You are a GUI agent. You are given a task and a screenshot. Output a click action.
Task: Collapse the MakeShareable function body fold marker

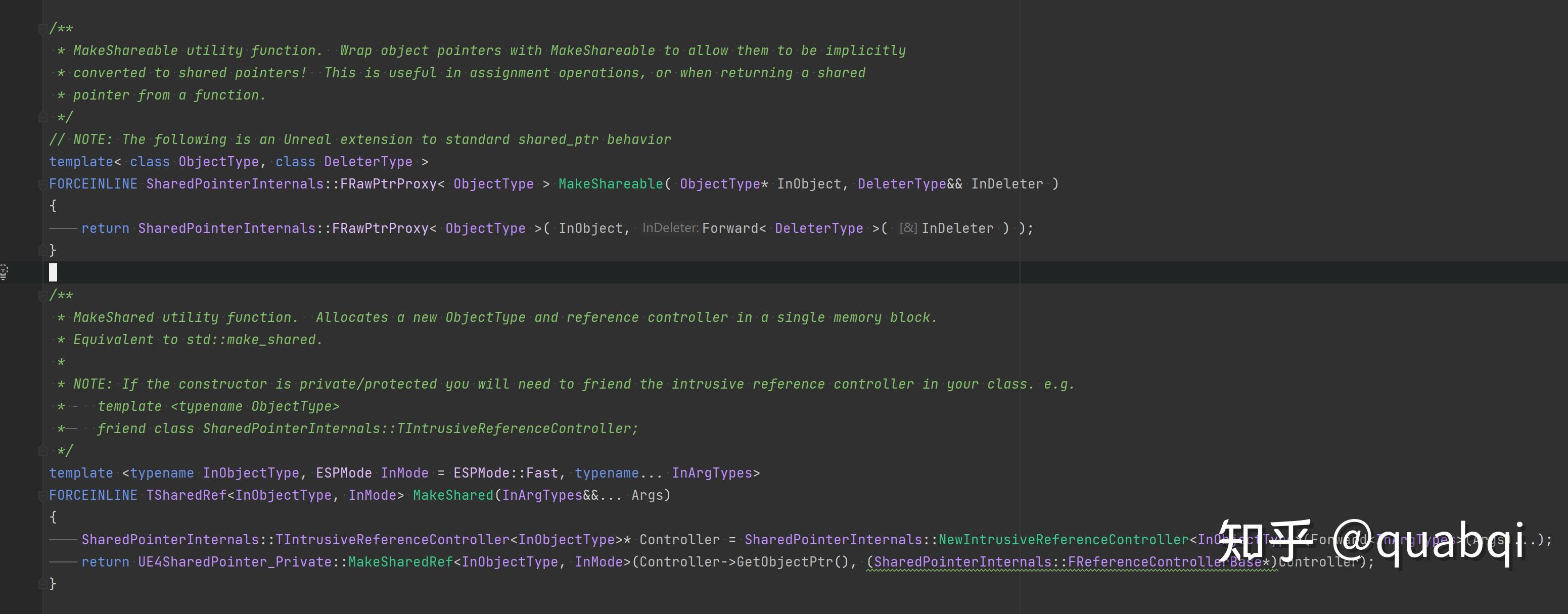tap(42, 184)
